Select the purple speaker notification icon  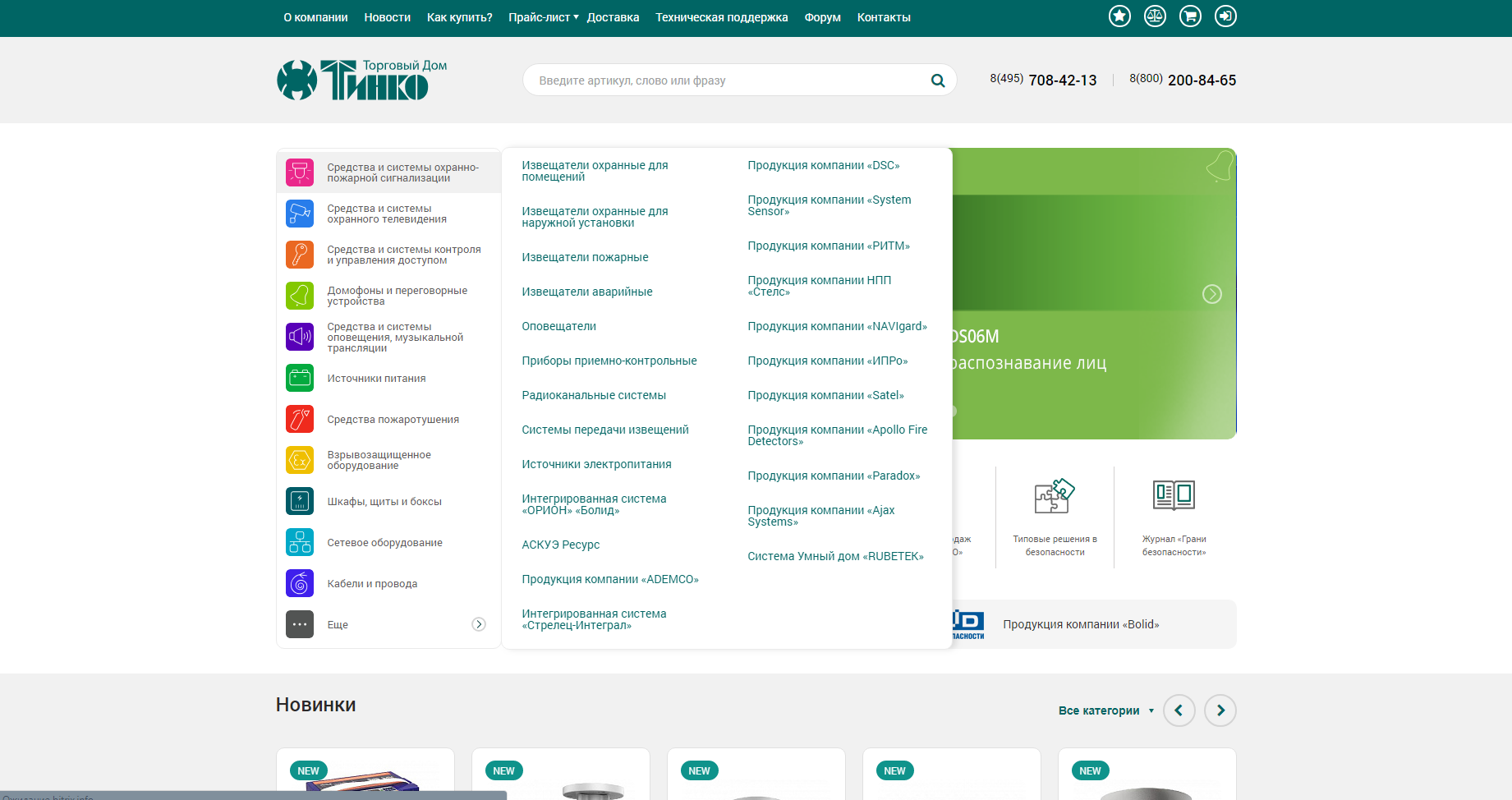tap(300, 337)
